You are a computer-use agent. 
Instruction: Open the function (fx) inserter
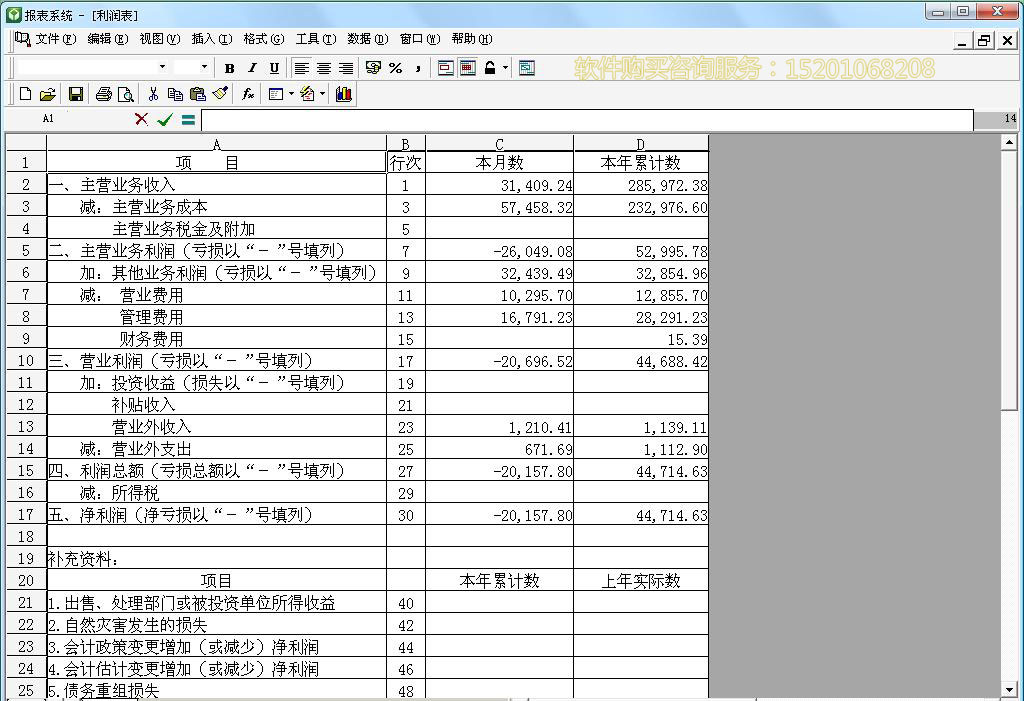(x=246, y=93)
